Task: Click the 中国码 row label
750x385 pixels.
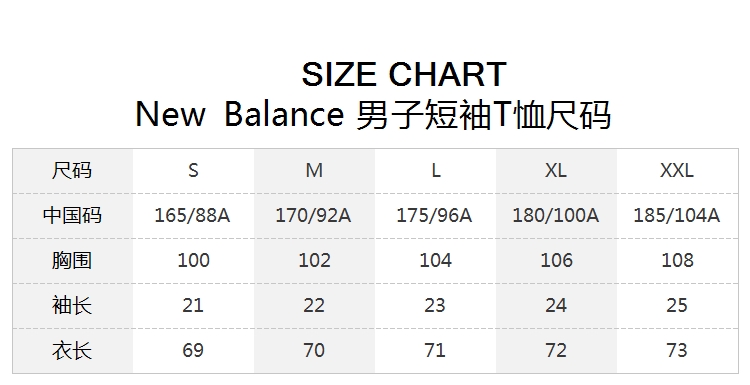Action: (x=72, y=216)
